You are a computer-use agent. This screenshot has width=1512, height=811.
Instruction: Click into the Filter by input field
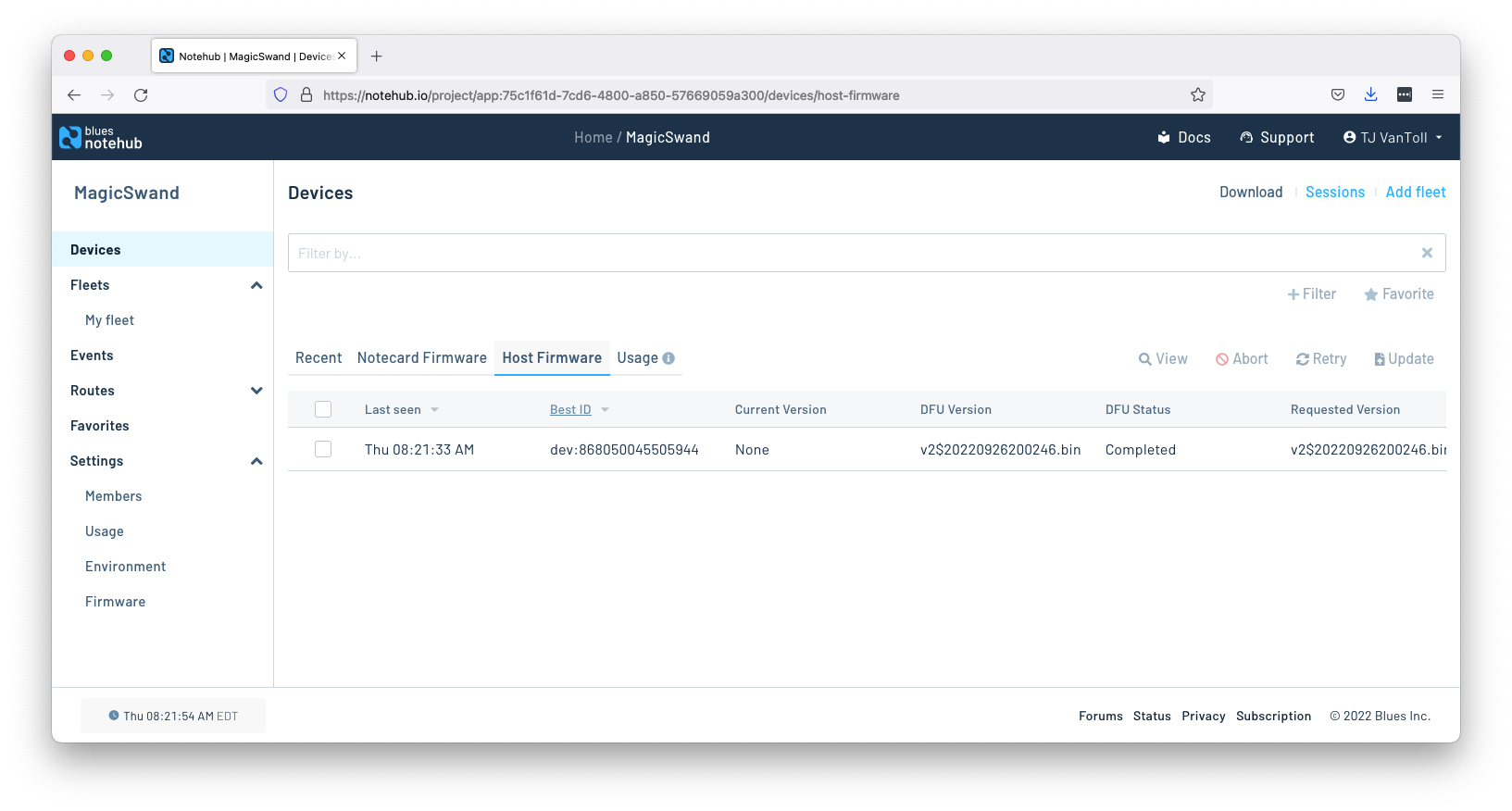pos(852,253)
